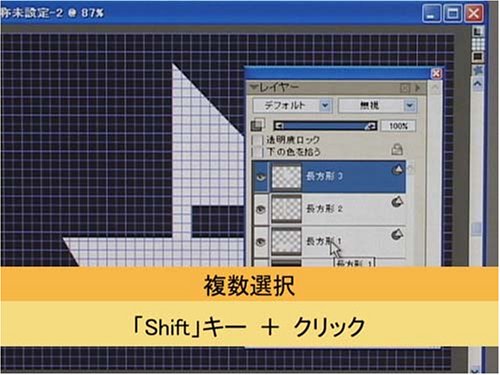Viewport: 500px width, 375px height.
Task: Select the 長方形 1 layer name
Action: click(324, 241)
